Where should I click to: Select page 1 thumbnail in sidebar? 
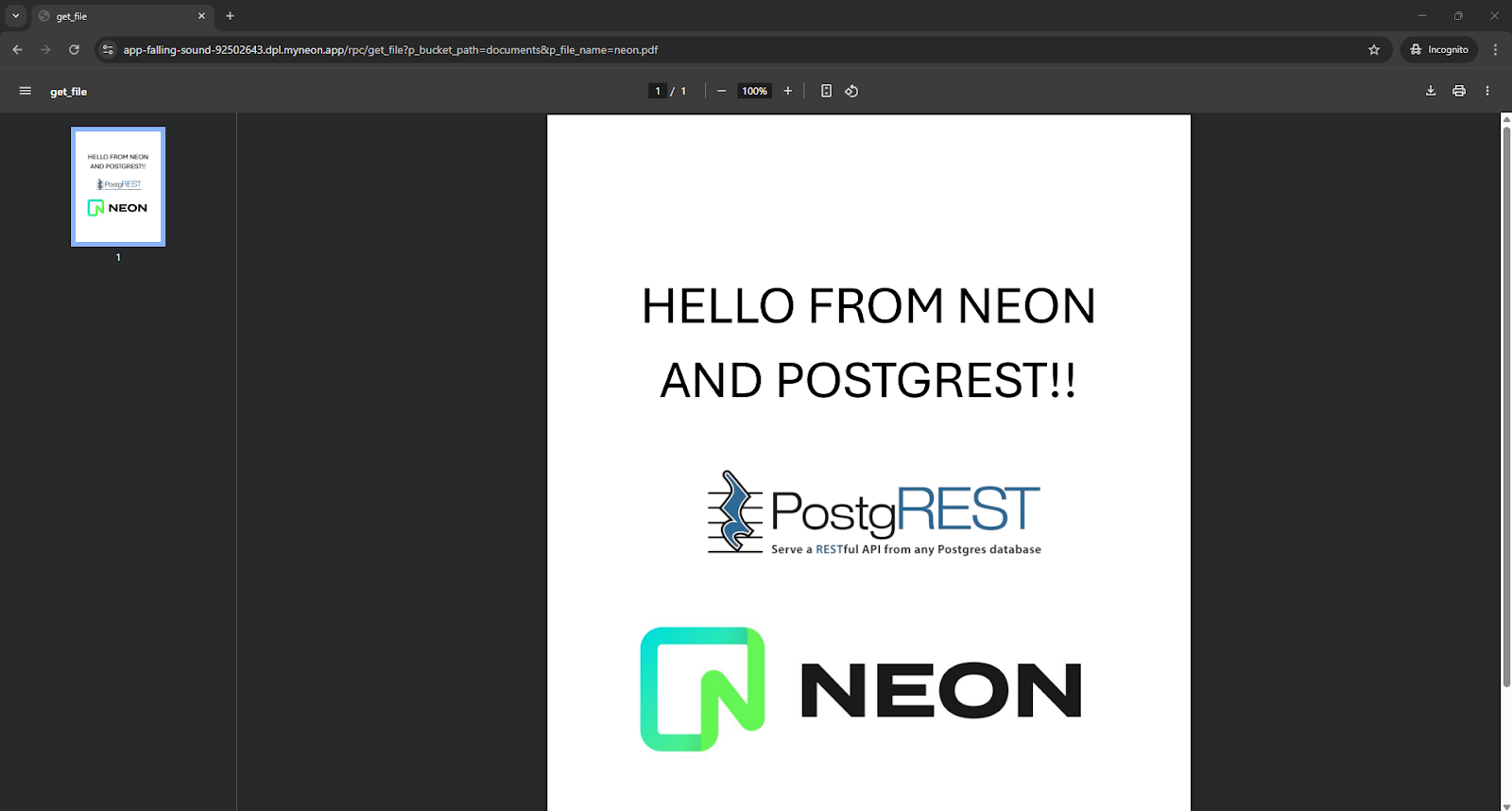click(118, 187)
